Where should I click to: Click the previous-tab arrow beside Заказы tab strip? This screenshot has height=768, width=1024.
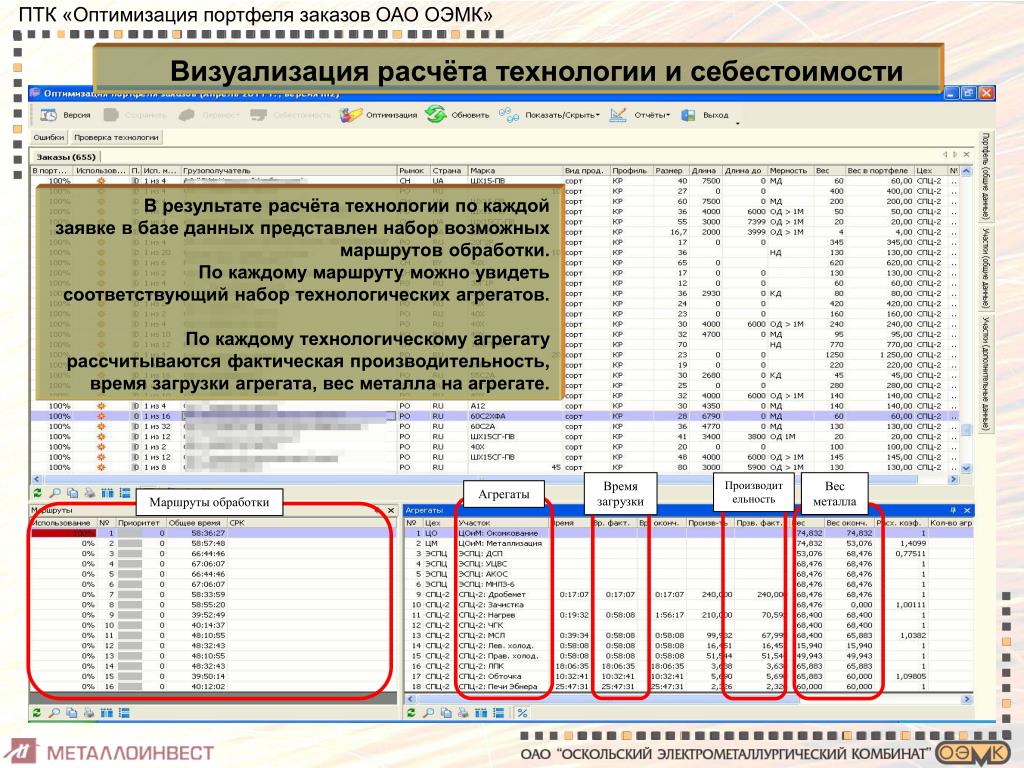click(944, 155)
